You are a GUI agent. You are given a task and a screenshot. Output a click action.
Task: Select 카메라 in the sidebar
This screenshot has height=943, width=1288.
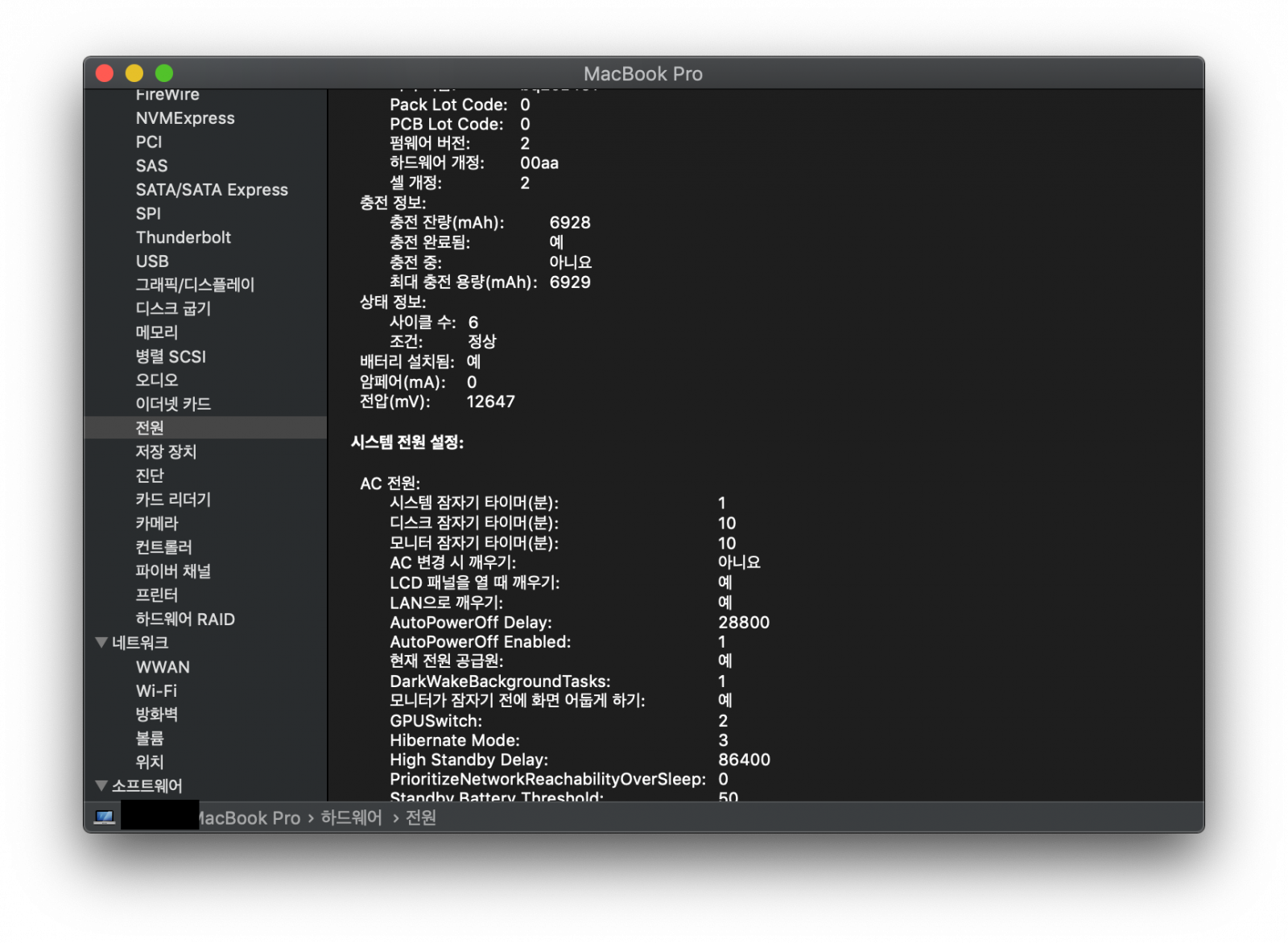tap(157, 524)
